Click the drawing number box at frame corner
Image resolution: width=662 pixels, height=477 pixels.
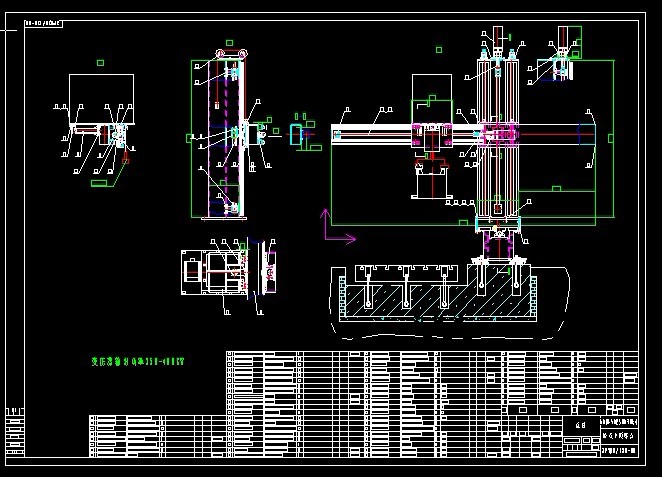click(x=43, y=24)
